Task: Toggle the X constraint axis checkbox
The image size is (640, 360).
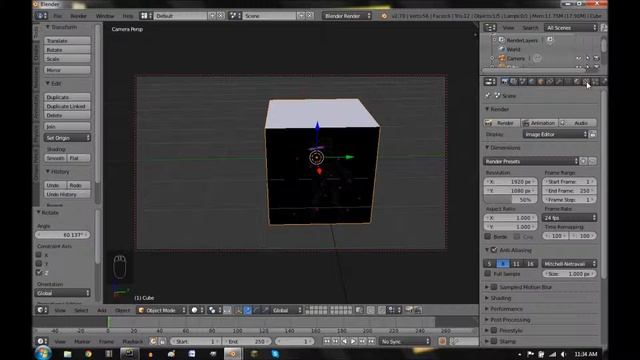Action: (x=39, y=255)
